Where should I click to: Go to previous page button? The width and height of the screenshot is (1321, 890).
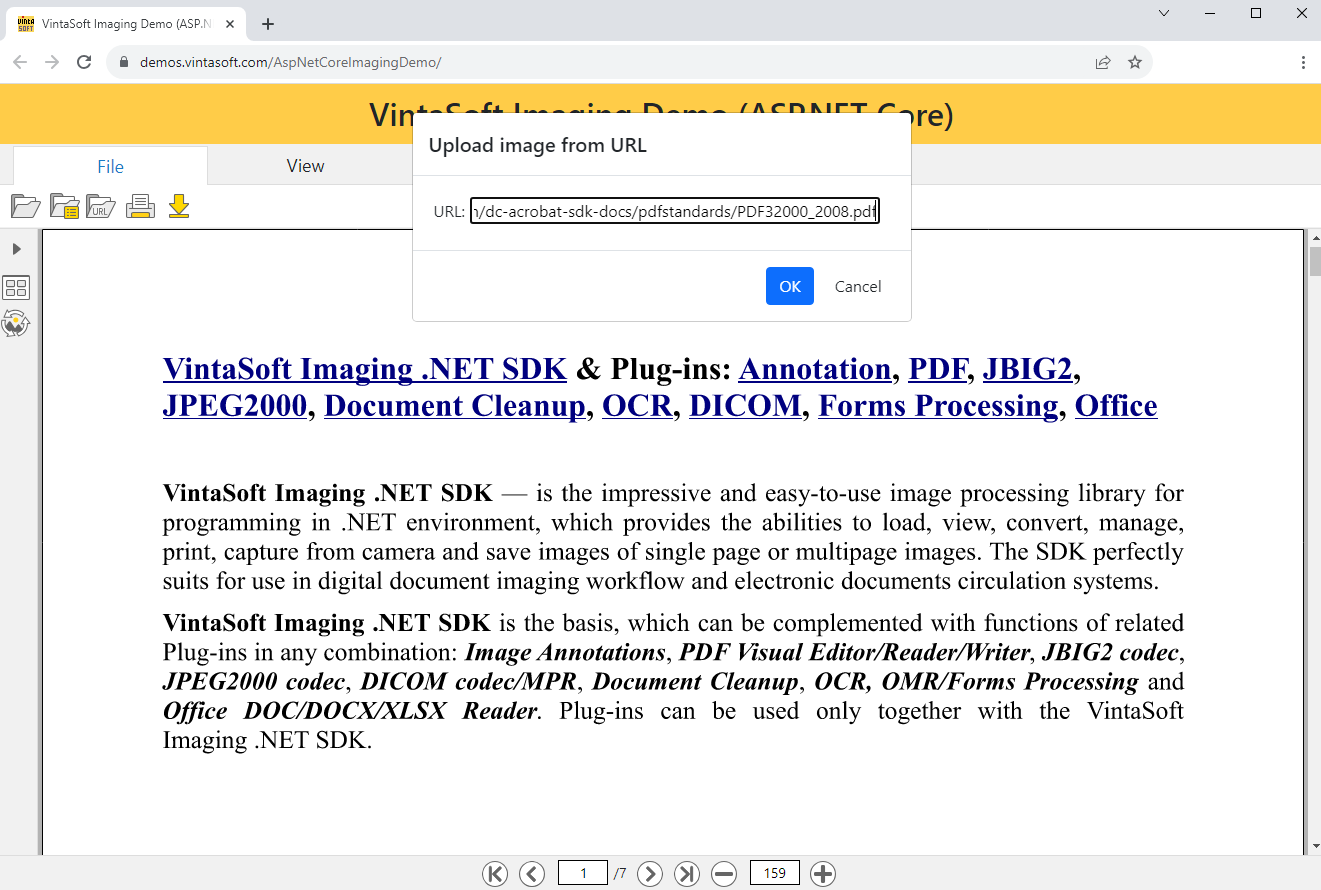[x=532, y=873]
